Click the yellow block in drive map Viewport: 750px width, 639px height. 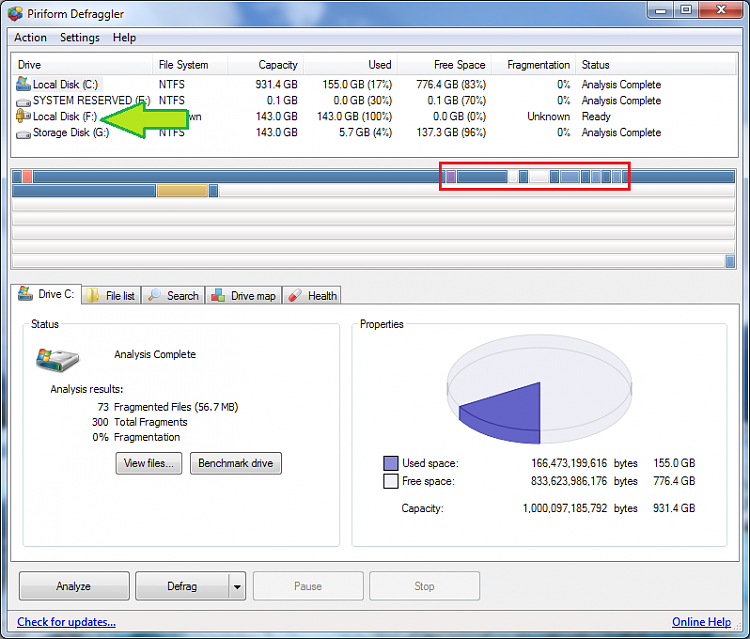point(182,191)
